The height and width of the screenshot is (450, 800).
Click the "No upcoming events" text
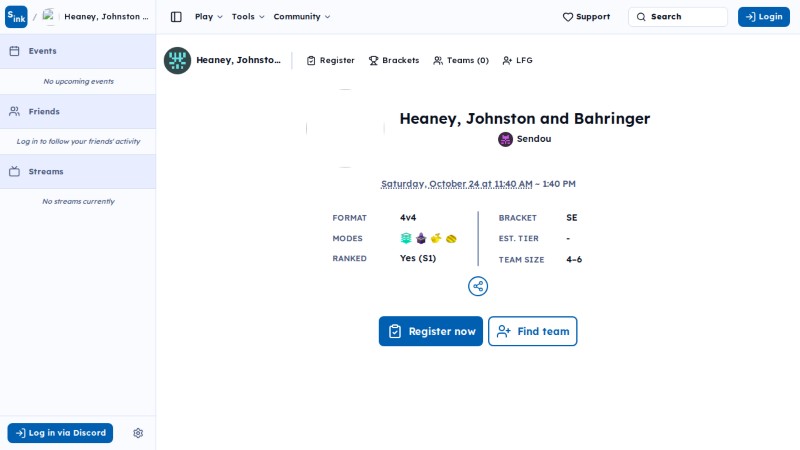(x=79, y=82)
